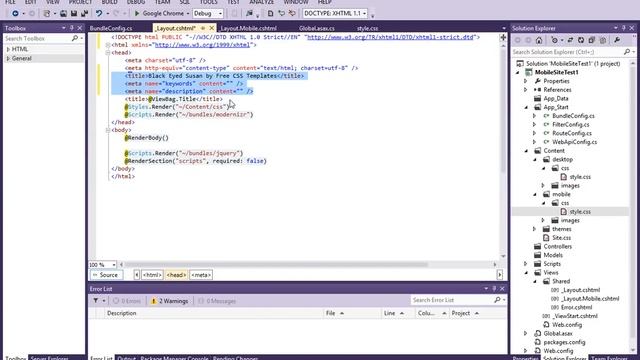
Task: Collapse the Content folder node
Action: [x=526, y=151]
